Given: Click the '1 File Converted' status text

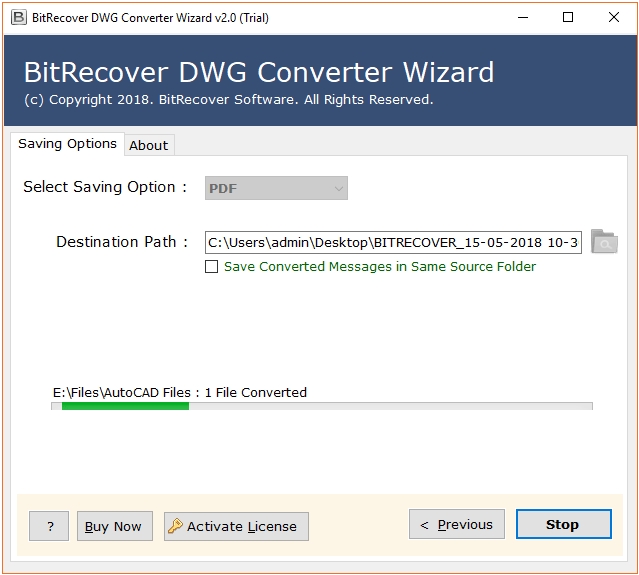Looking at the screenshot, I should 256,392.
